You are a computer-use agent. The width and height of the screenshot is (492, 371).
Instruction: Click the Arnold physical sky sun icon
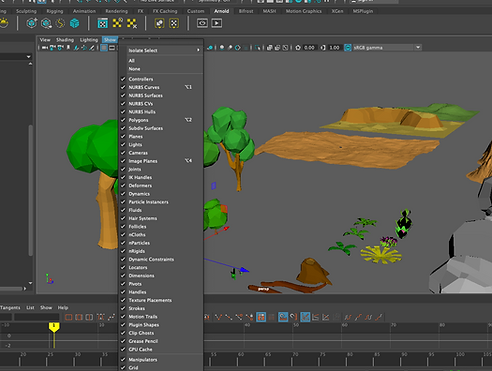coord(4,23)
